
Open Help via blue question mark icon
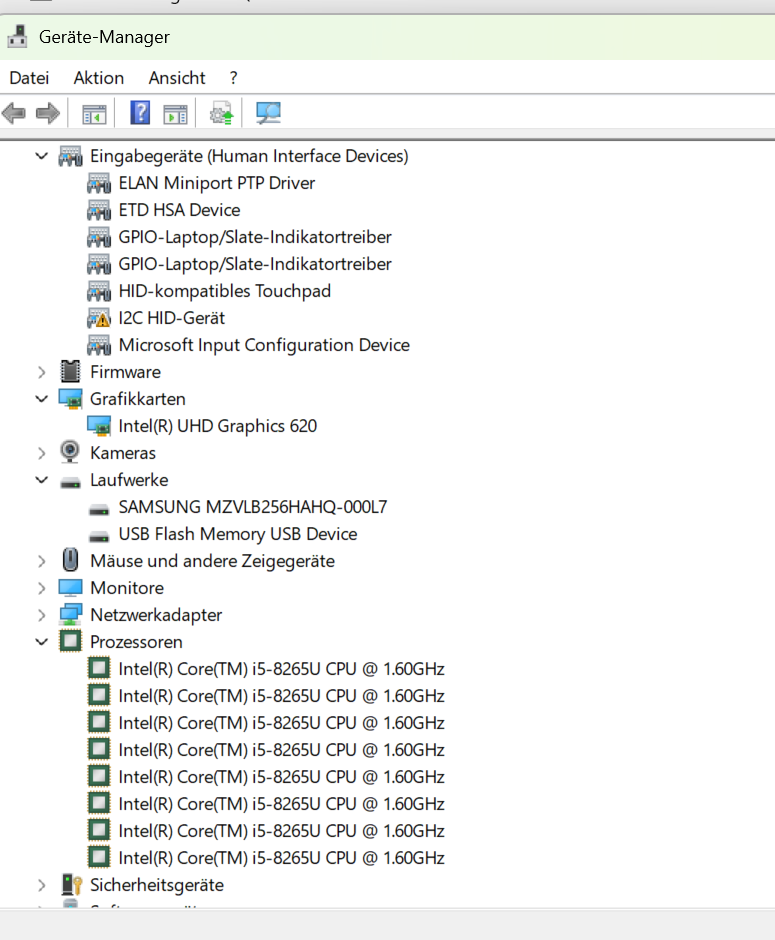[140, 113]
